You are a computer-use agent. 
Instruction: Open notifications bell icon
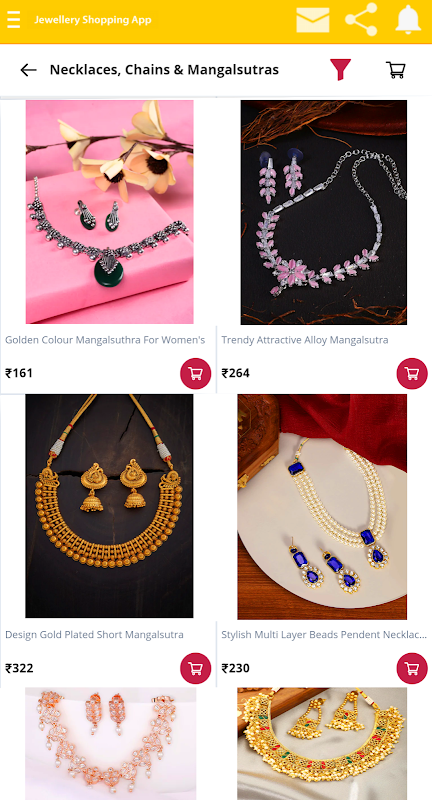(x=408, y=20)
